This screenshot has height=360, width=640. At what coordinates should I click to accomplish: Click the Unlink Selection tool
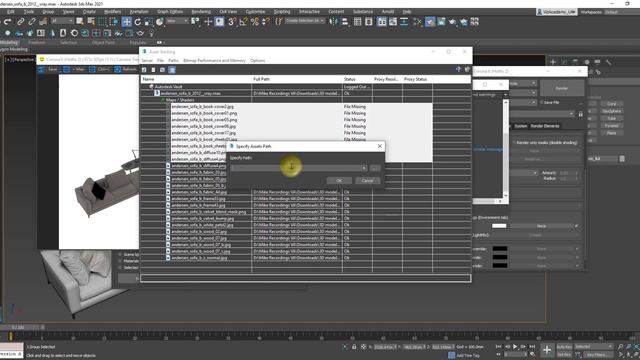pyautogui.click(x=31, y=22)
